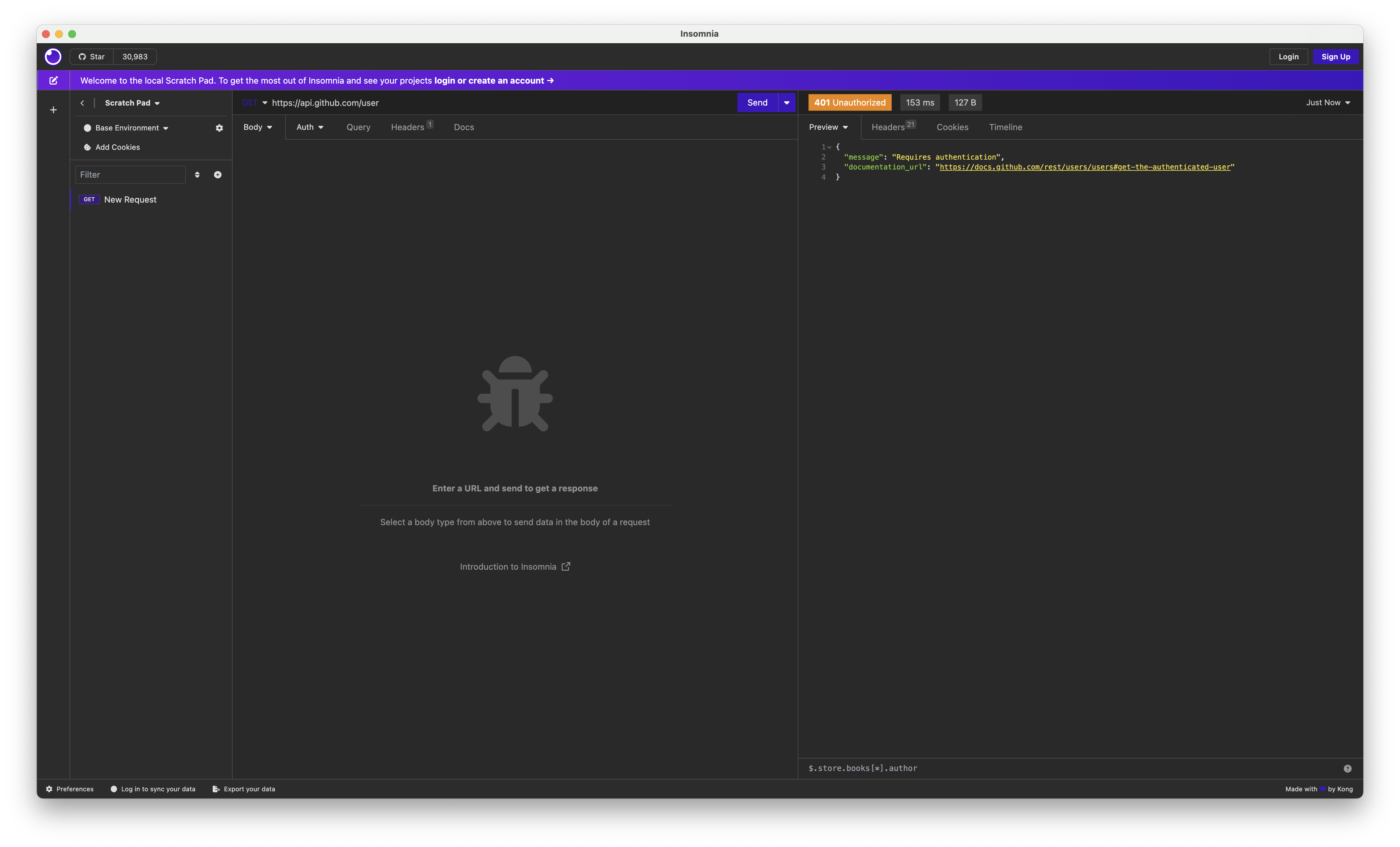This screenshot has width=1400, height=847.
Task: Click Made with love by Kong link
Action: [1319, 789]
